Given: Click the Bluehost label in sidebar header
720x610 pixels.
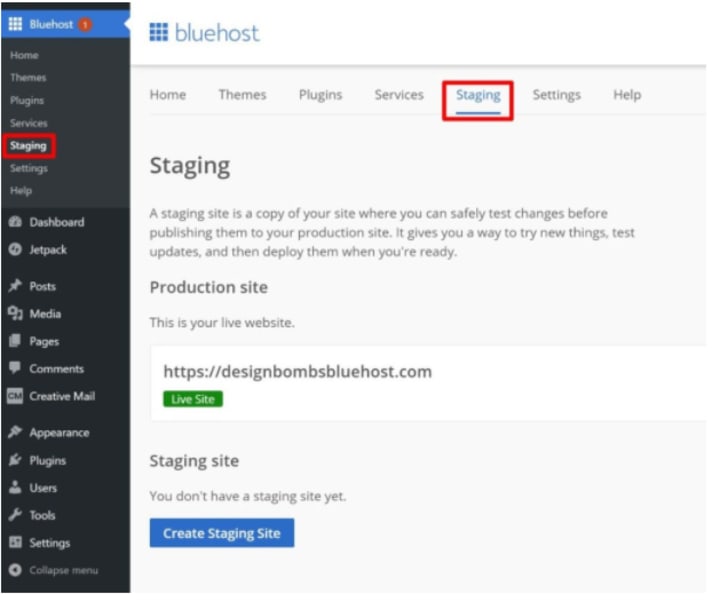Looking at the screenshot, I should click(x=51, y=24).
